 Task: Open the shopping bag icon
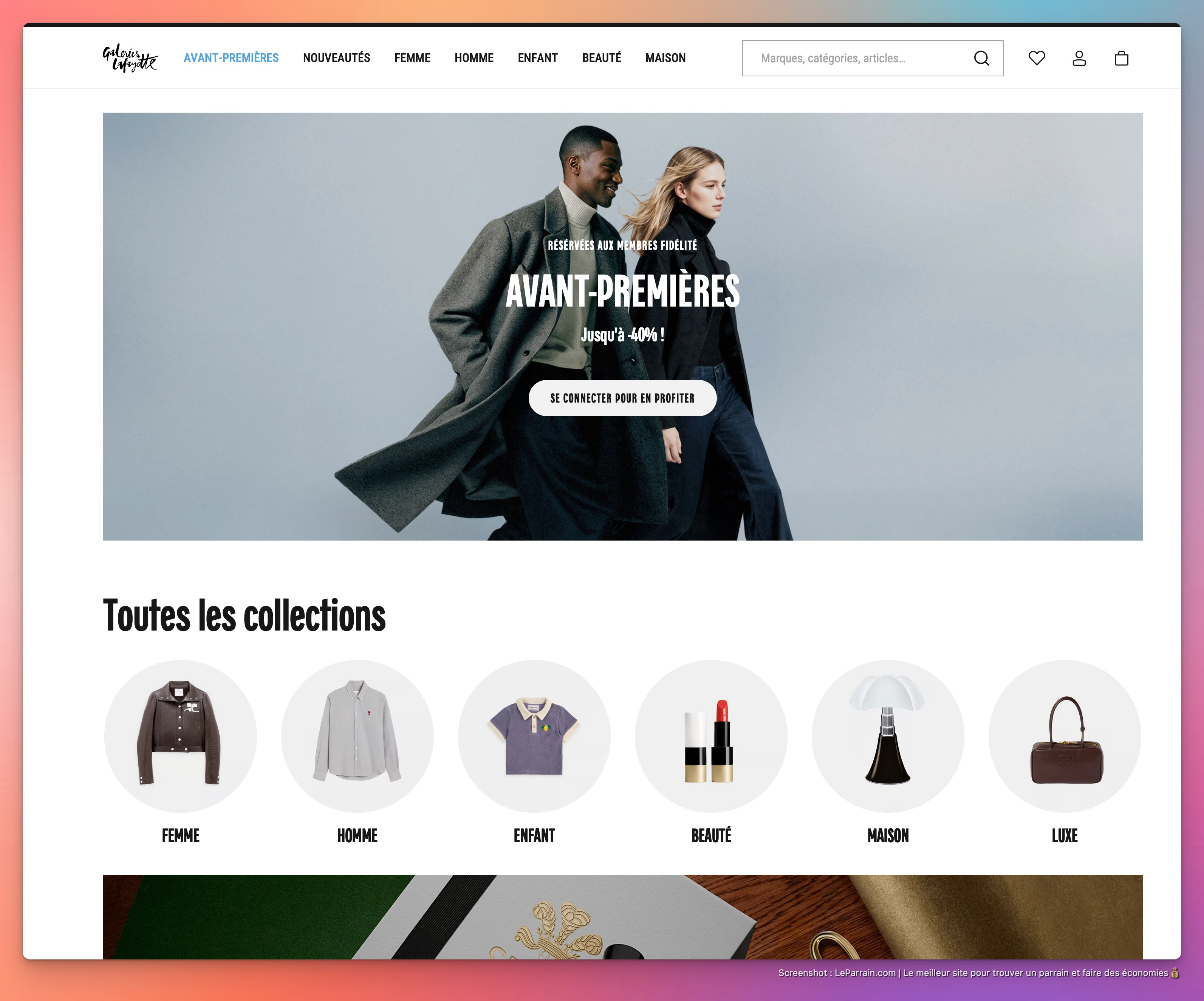pyautogui.click(x=1122, y=58)
